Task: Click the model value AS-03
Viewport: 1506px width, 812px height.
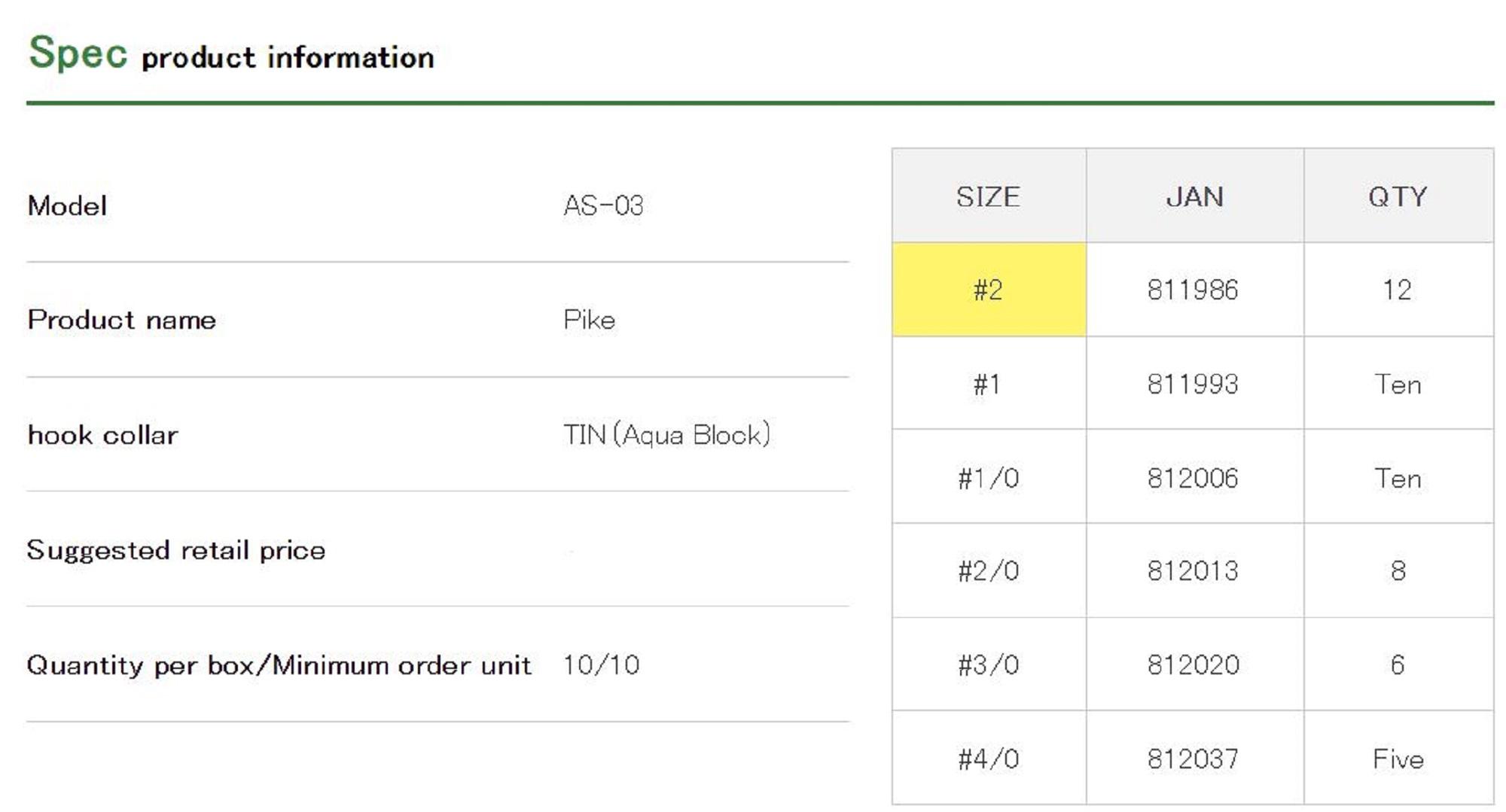Action: coord(603,205)
